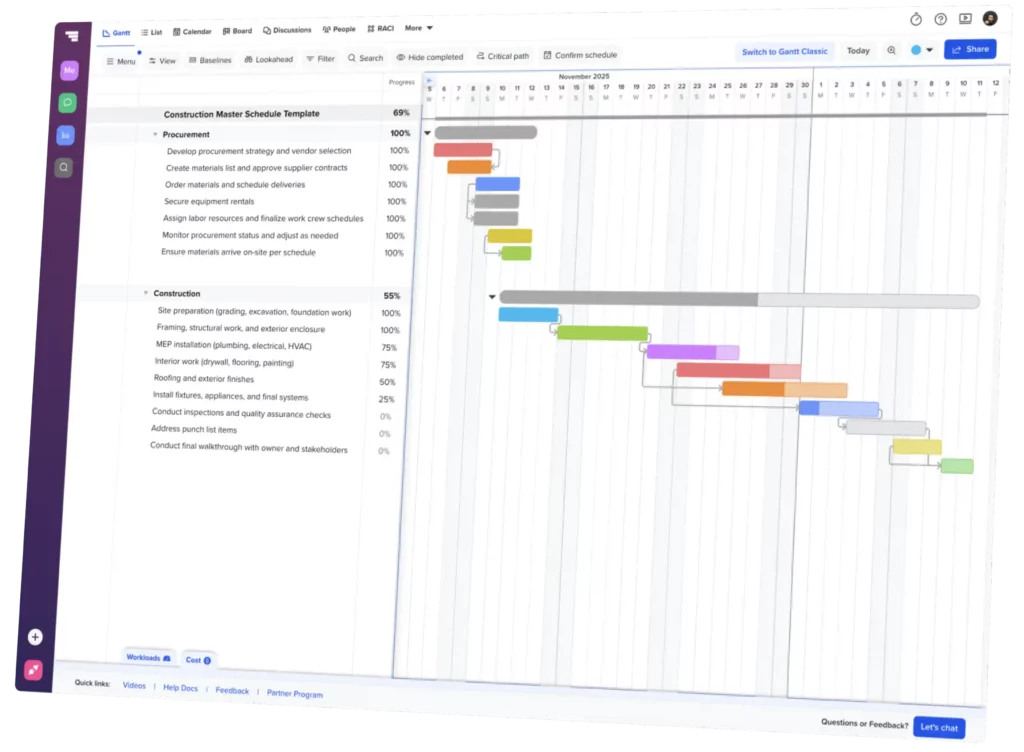The image size is (1024, 752).
Task: Open the timer stopwatch icon
Action: 916,19
